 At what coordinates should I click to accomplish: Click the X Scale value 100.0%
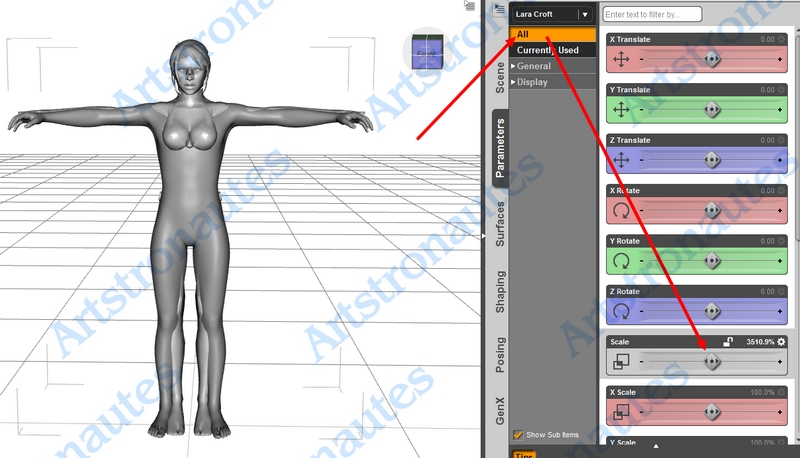(x=762, y=392)
